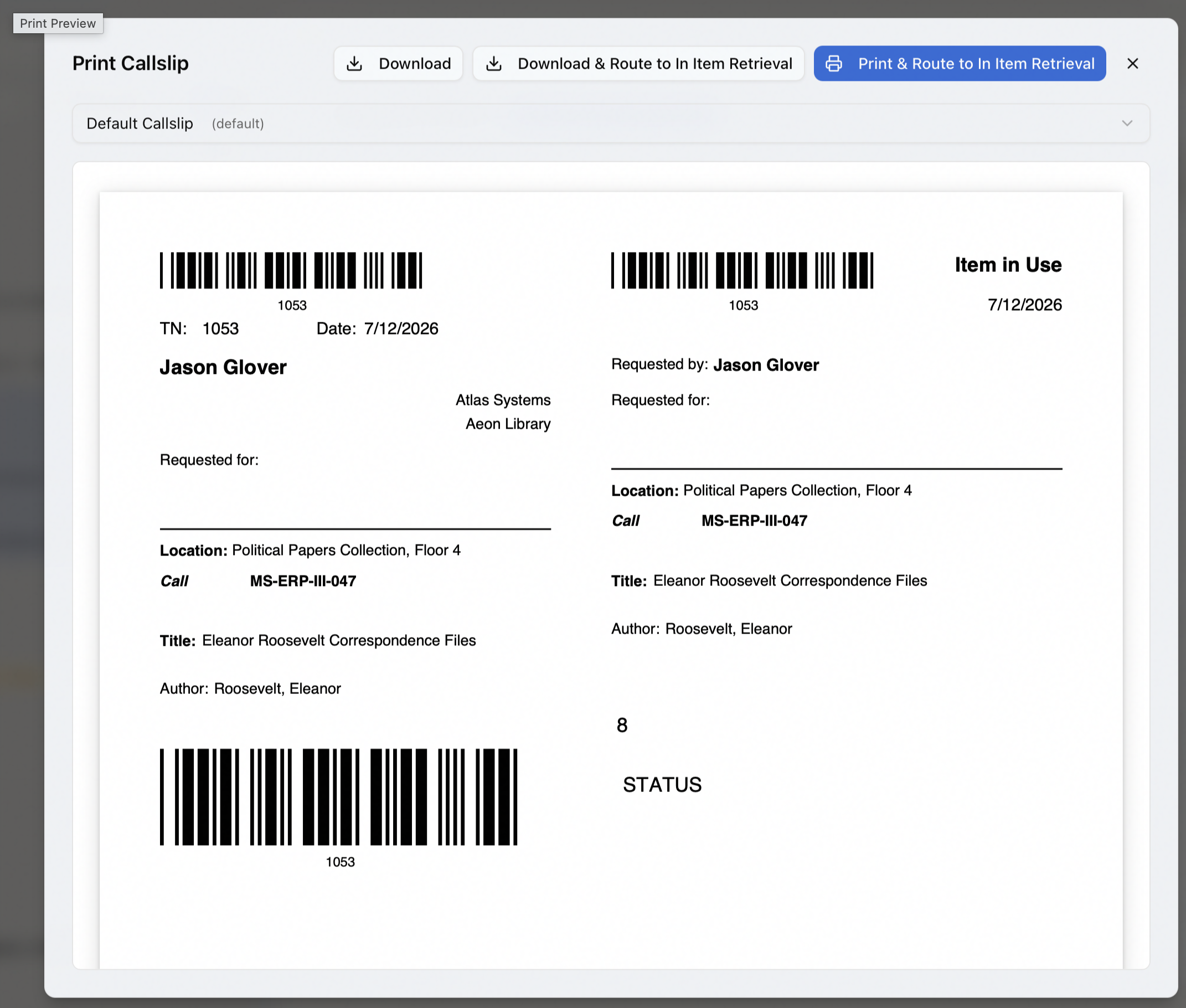The image size is (1186, 1008).
Task: Click call number MS-ERP-III-047 on right slip
Action: (754, 521)
